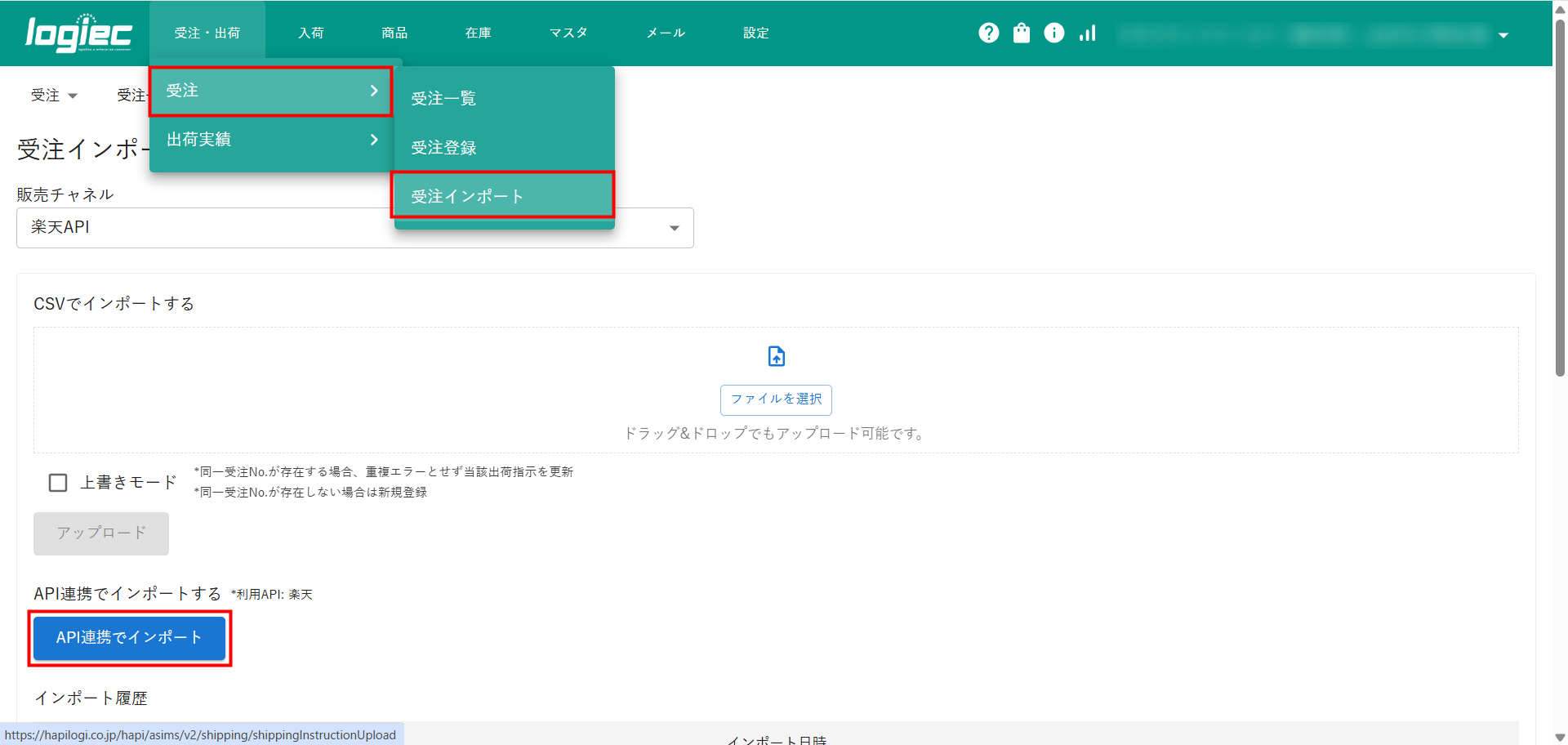Screen dimensions: 1568x745
Task: Click the file upload icon
Action: (x=776, y=356)
